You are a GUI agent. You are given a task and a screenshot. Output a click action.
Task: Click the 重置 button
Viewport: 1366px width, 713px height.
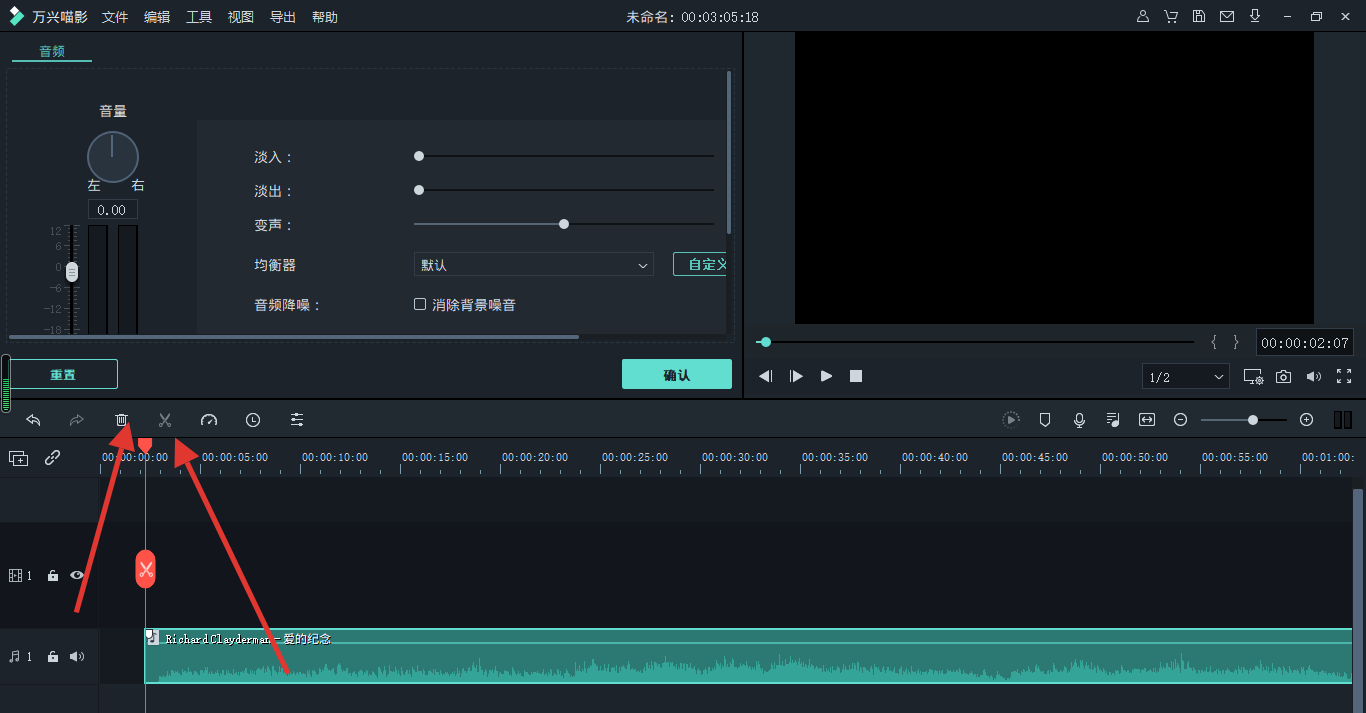point(63,375)
